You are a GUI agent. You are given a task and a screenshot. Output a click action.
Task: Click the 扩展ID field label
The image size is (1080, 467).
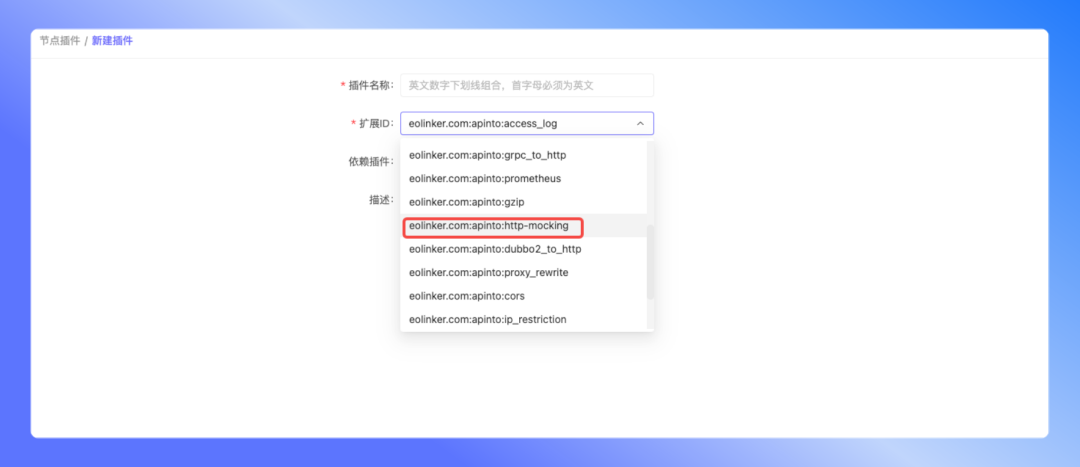(x=375, y=123)
